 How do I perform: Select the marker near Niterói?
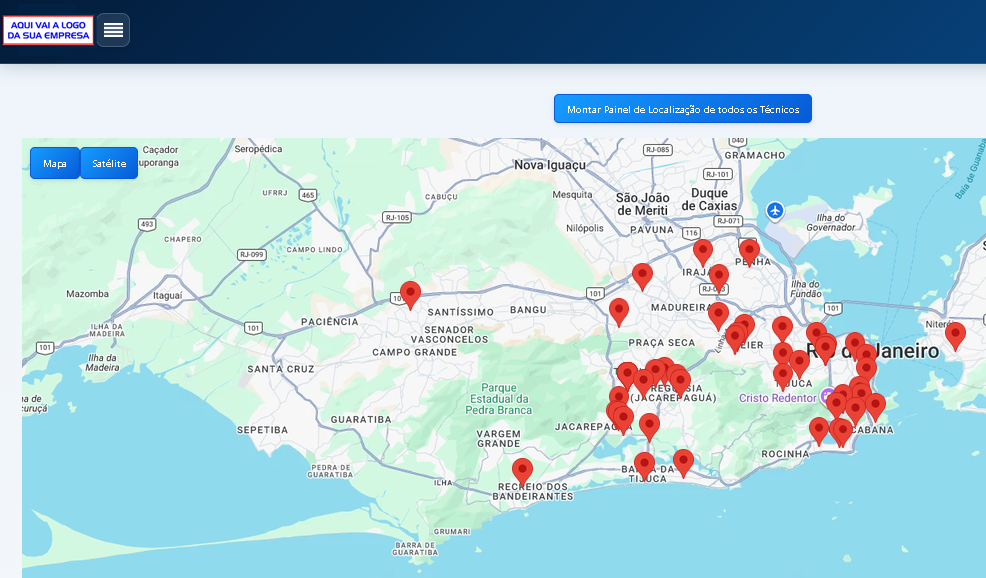pyautogui.click(x=955, y=335)
